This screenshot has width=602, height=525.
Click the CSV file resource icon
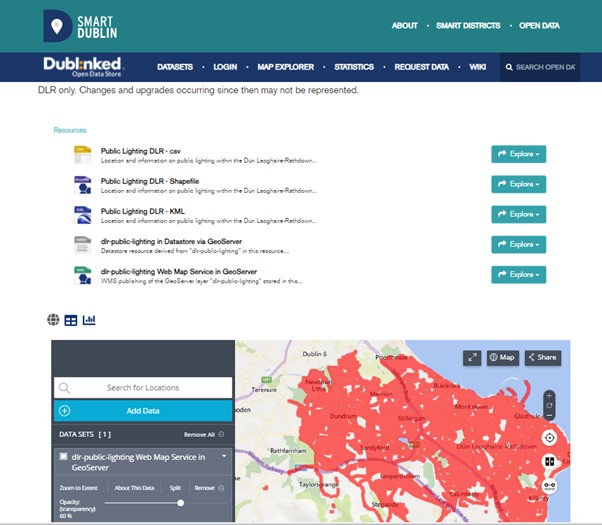(82, 154)
